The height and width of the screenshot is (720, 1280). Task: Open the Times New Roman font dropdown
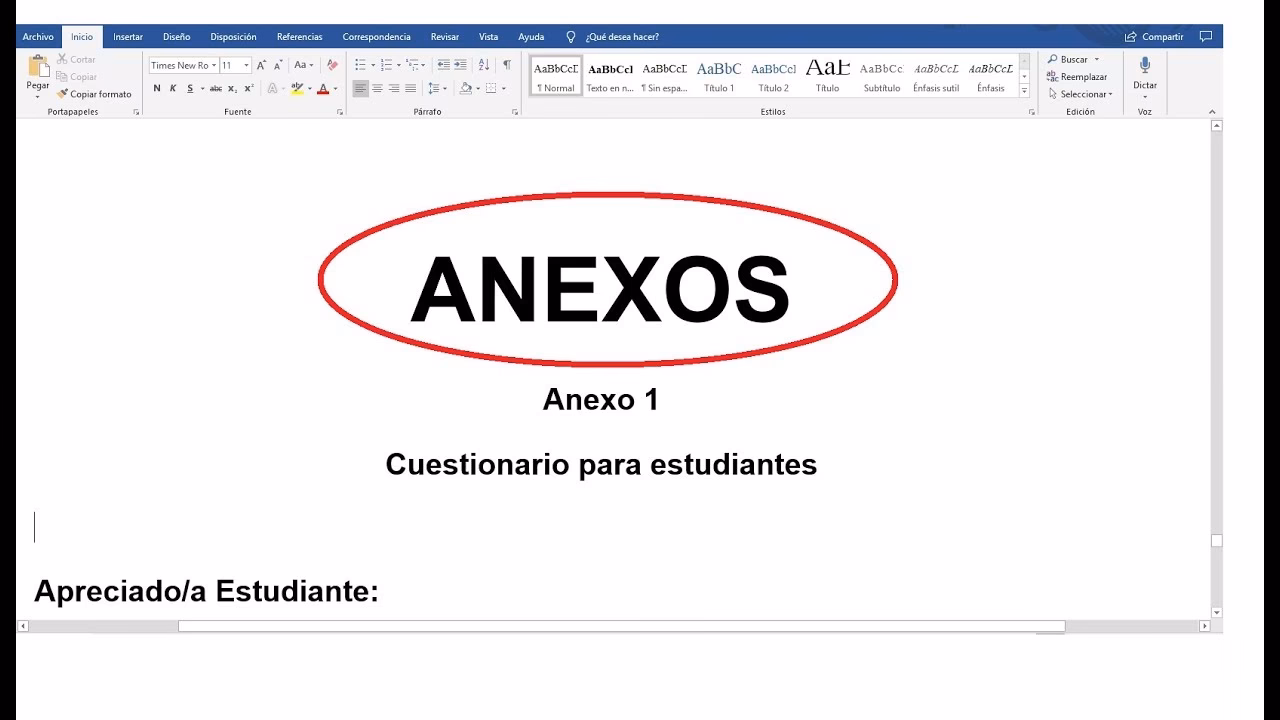pos(213,64)
